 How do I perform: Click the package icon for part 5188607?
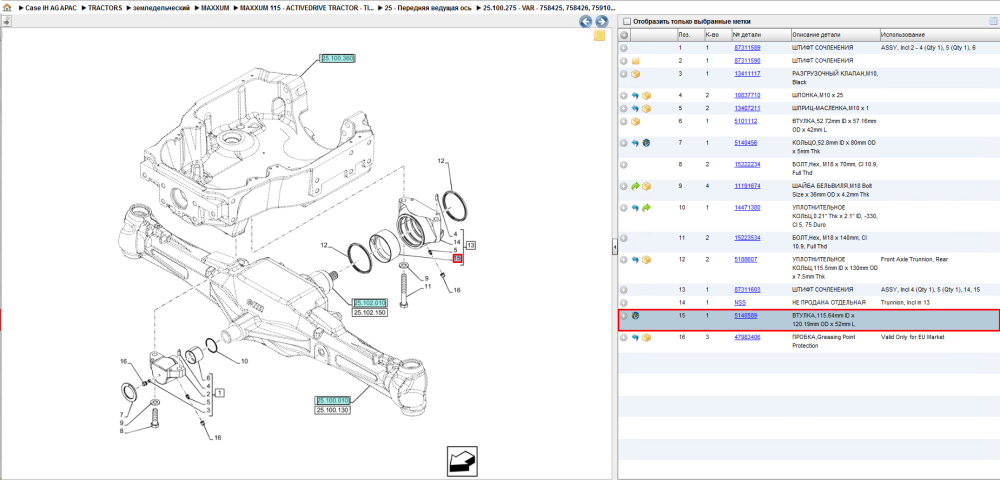pyautogui.click(x=646, y=259)
